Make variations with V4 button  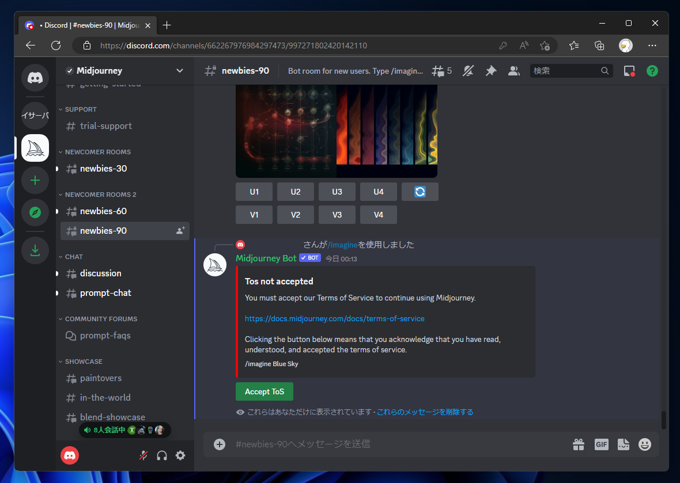click(379, 215)
